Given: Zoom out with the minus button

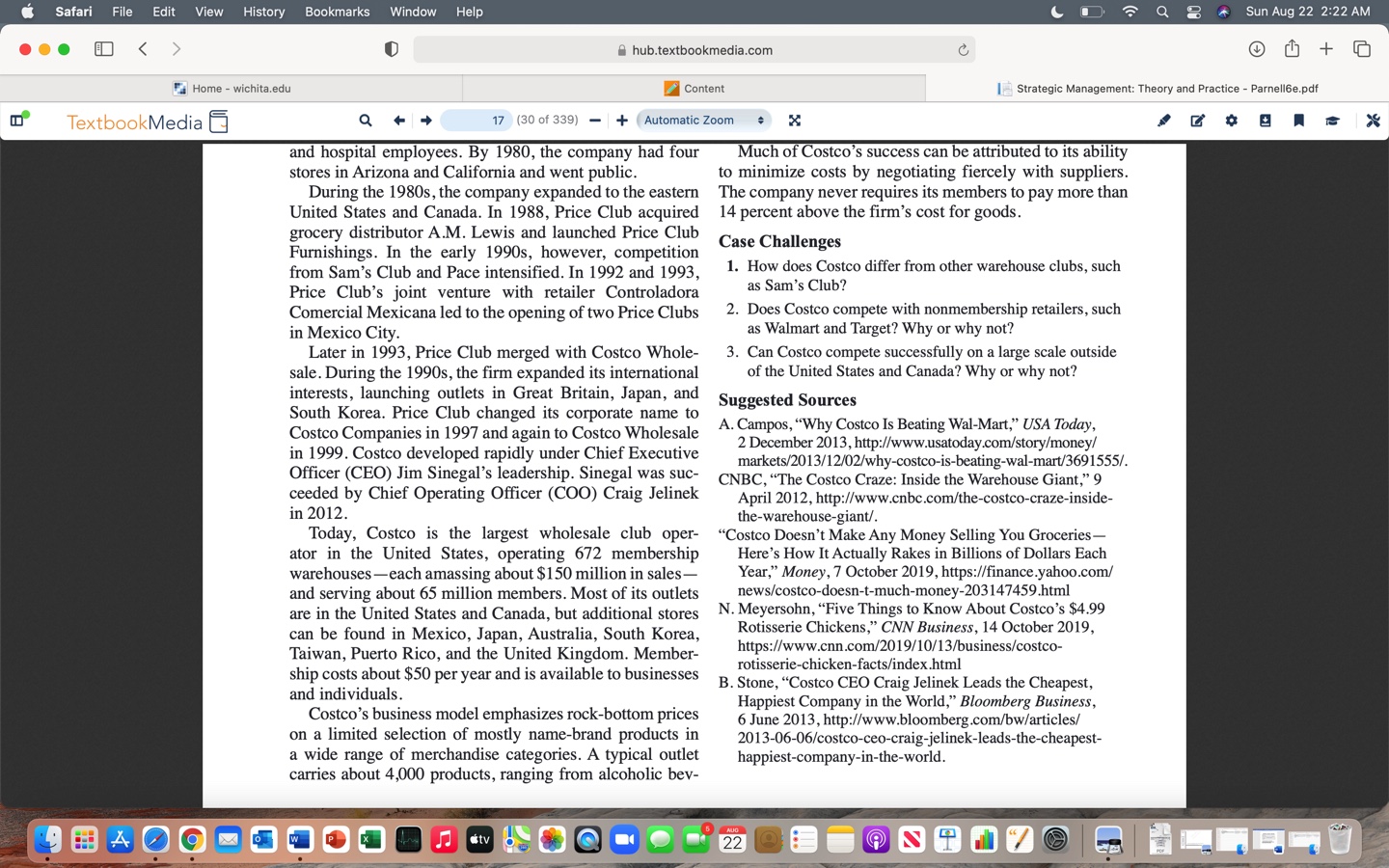Looking at the screenshot, I should click(x=595, y=121).
